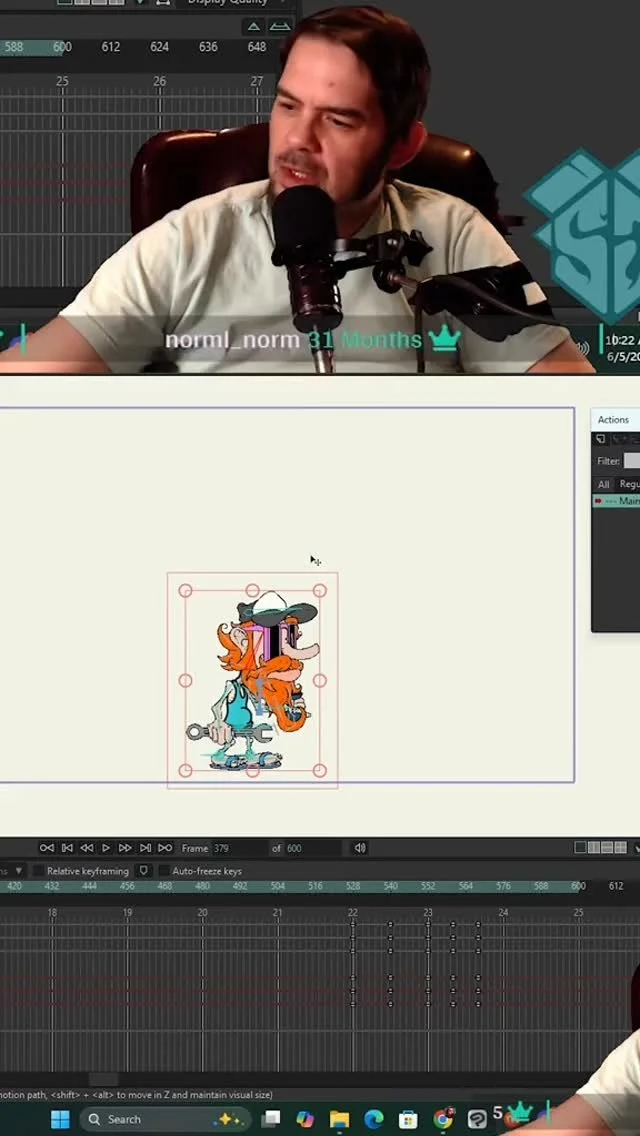Viewport: 640px width, 1136px height.
Task: Click left-middle transform handle of the character
Action: [x=186, y=680]
